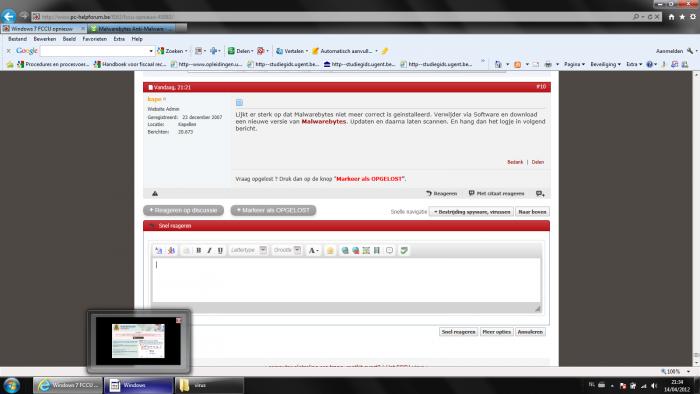The image size is (700, 394).
Task: Click the report post warning icon
Action: click(155, 194)
